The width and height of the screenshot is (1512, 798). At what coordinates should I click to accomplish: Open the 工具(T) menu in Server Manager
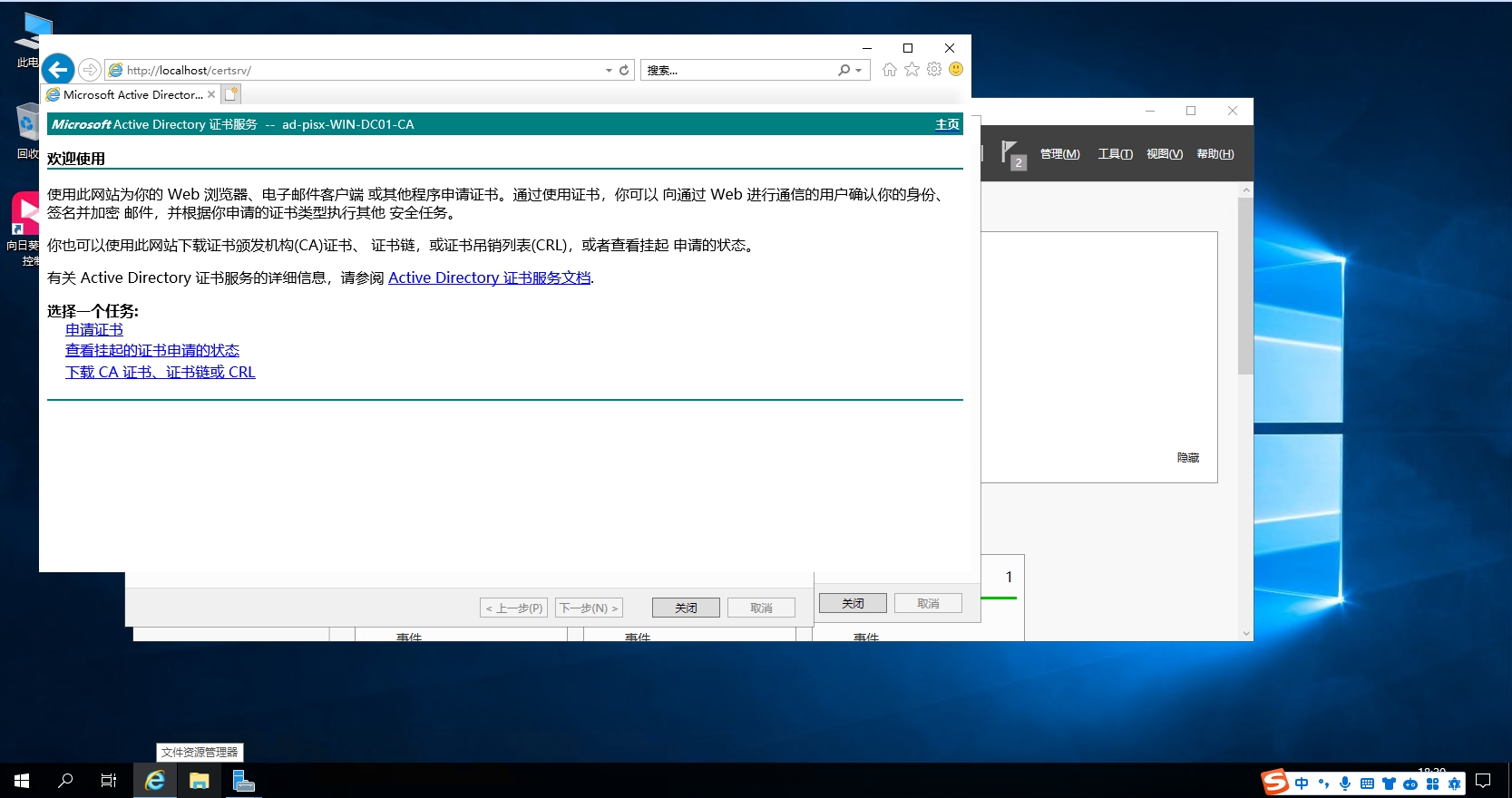[x=1115, y=154]
